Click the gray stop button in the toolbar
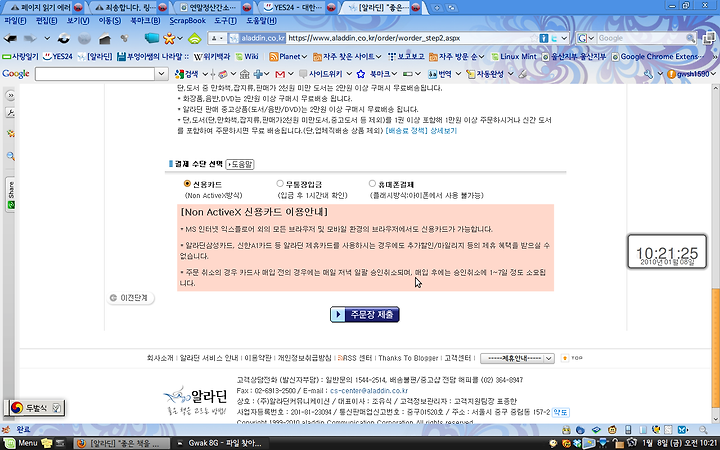 [x=84, y=39]
